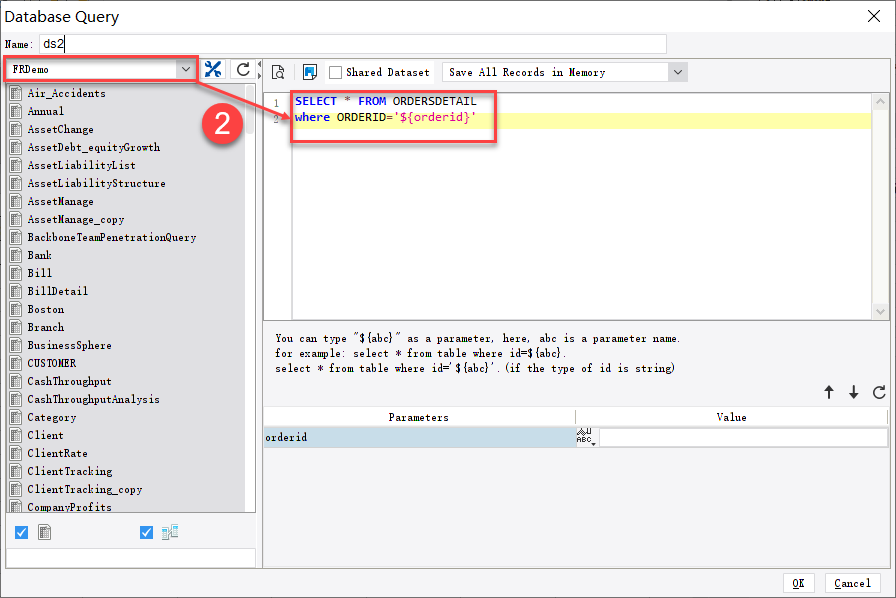896x598 pixels.
Task: Open the database connection settings wrench icon
Action: tap(213, 70)
